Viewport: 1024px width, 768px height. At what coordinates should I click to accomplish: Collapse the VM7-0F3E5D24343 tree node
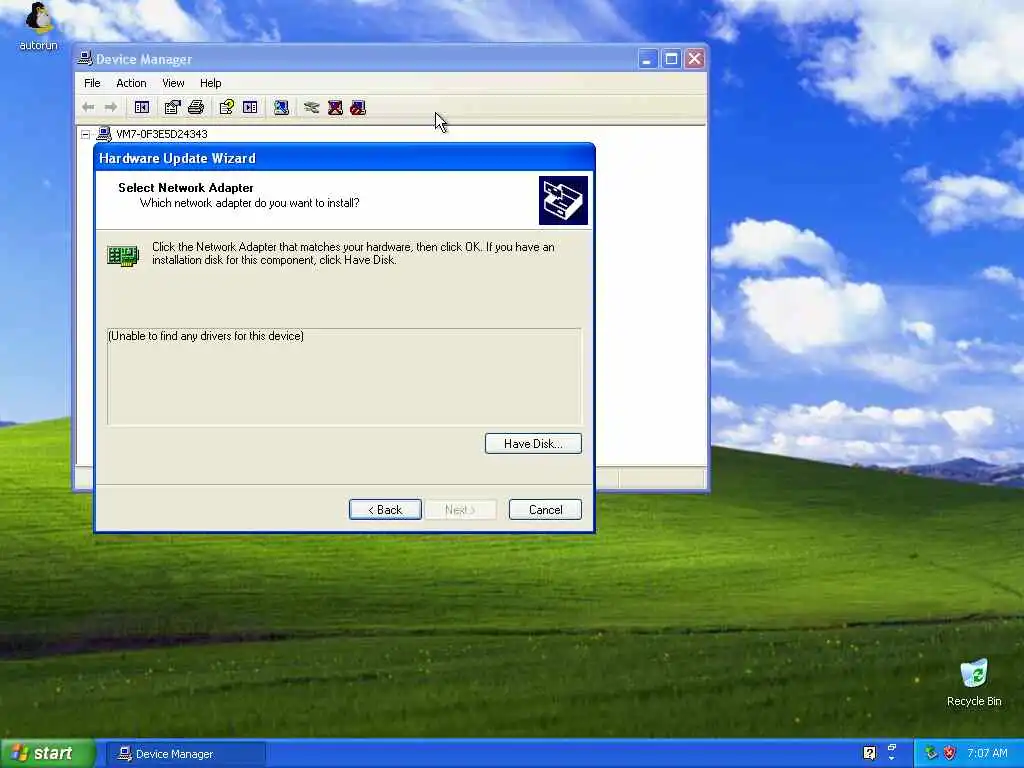[86, 134]
